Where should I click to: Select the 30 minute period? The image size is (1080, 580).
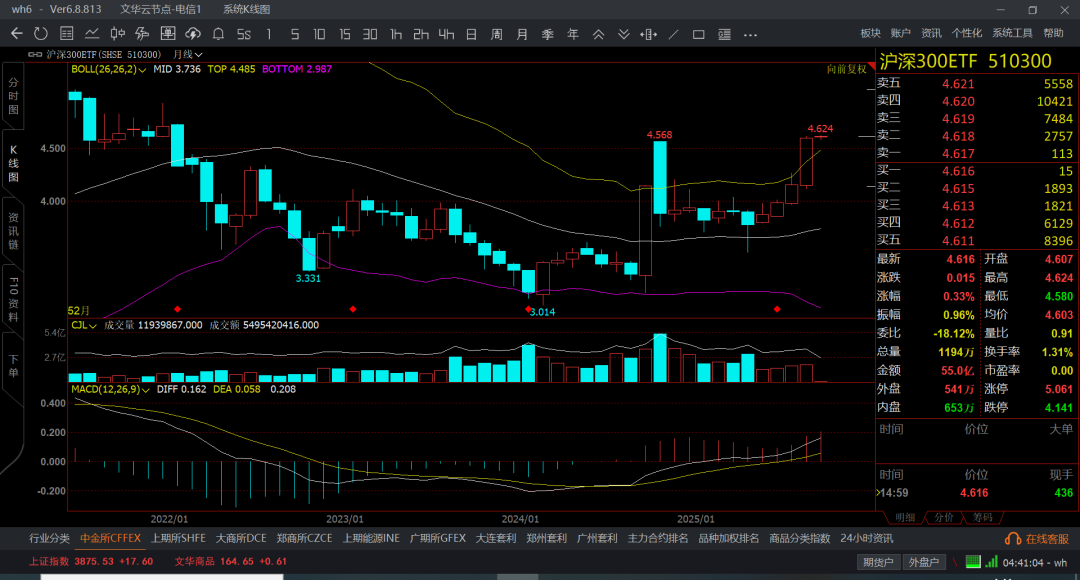pyautogui.click(x=370, y=34)
